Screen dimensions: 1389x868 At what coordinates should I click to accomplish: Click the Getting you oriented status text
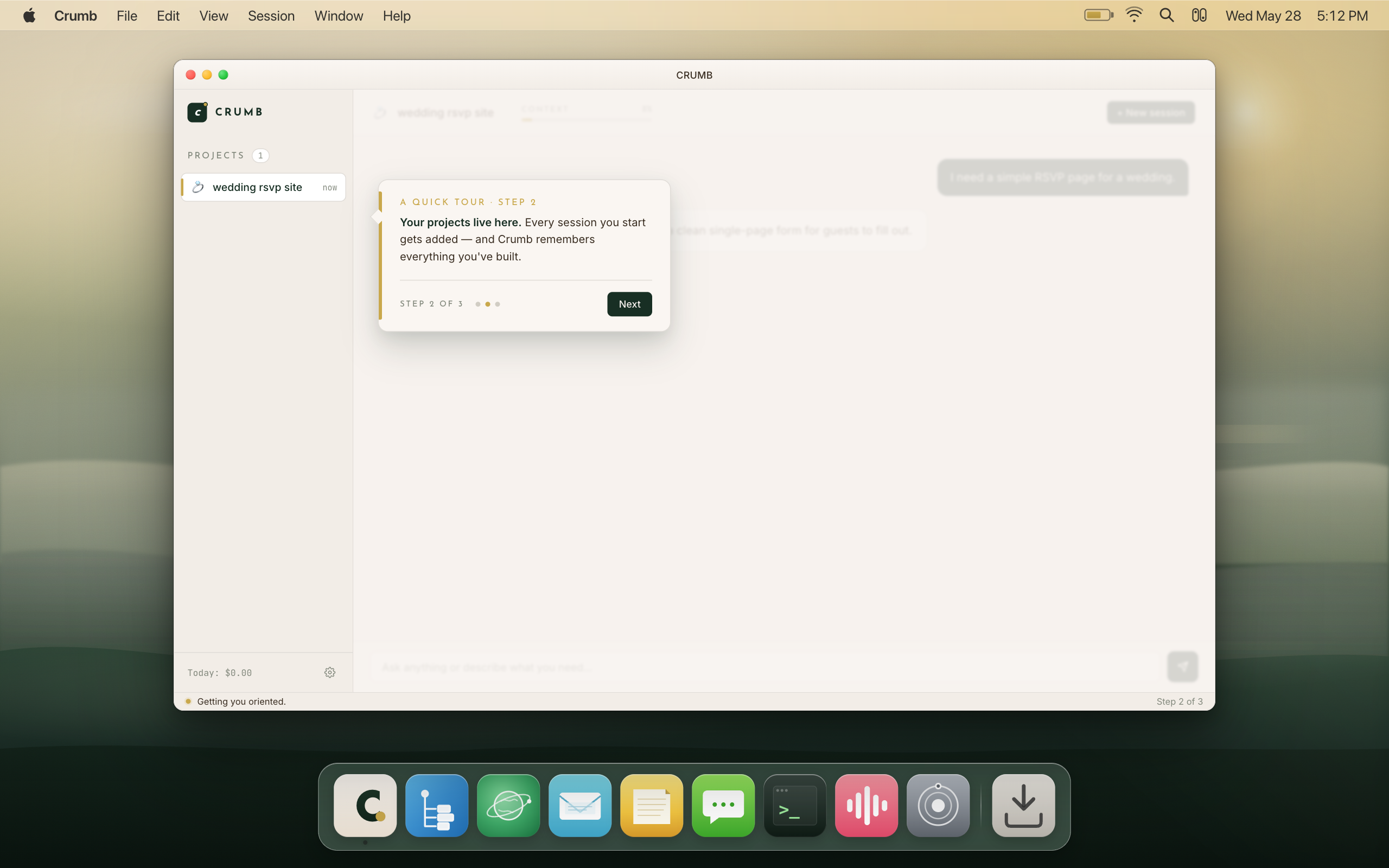coord(241,701)
